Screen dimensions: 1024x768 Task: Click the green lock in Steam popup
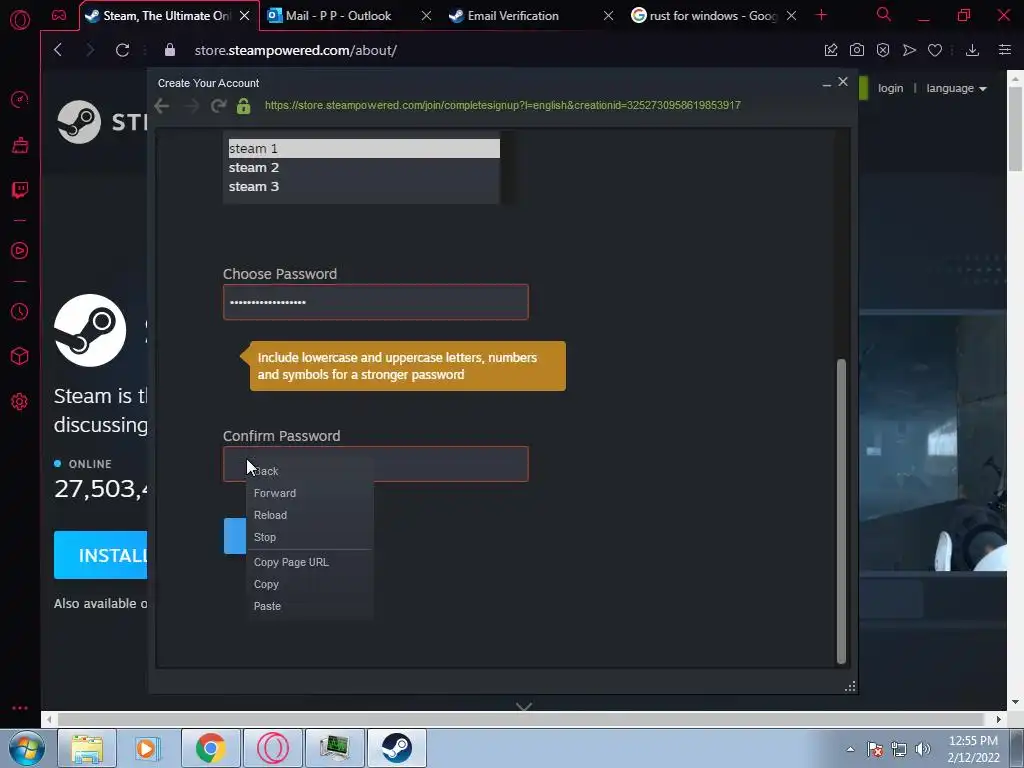click(244, 106)
